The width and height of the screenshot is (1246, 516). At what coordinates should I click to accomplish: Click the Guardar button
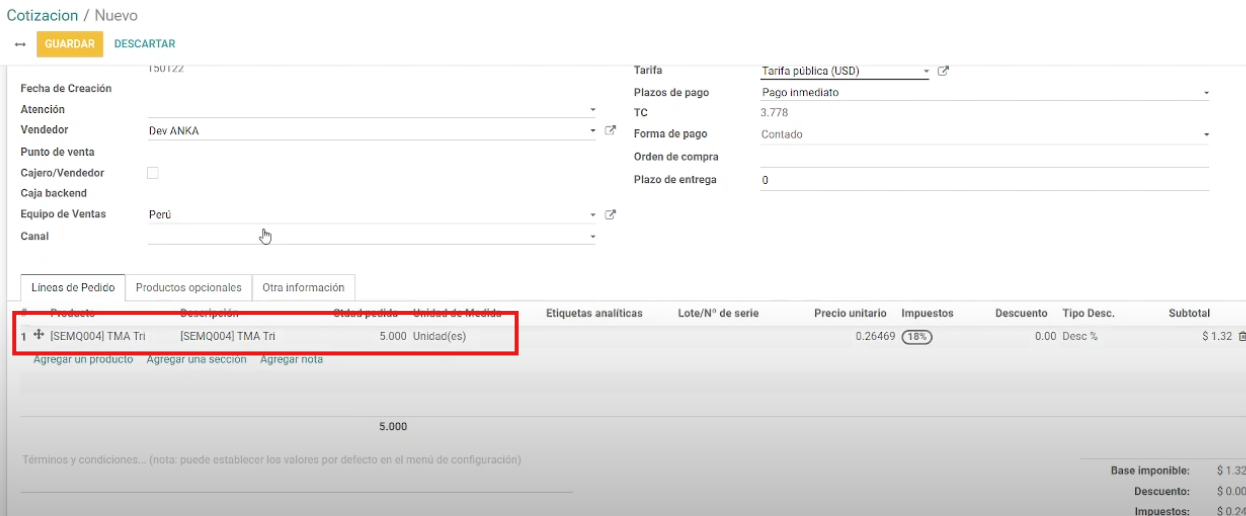(69, 44)
